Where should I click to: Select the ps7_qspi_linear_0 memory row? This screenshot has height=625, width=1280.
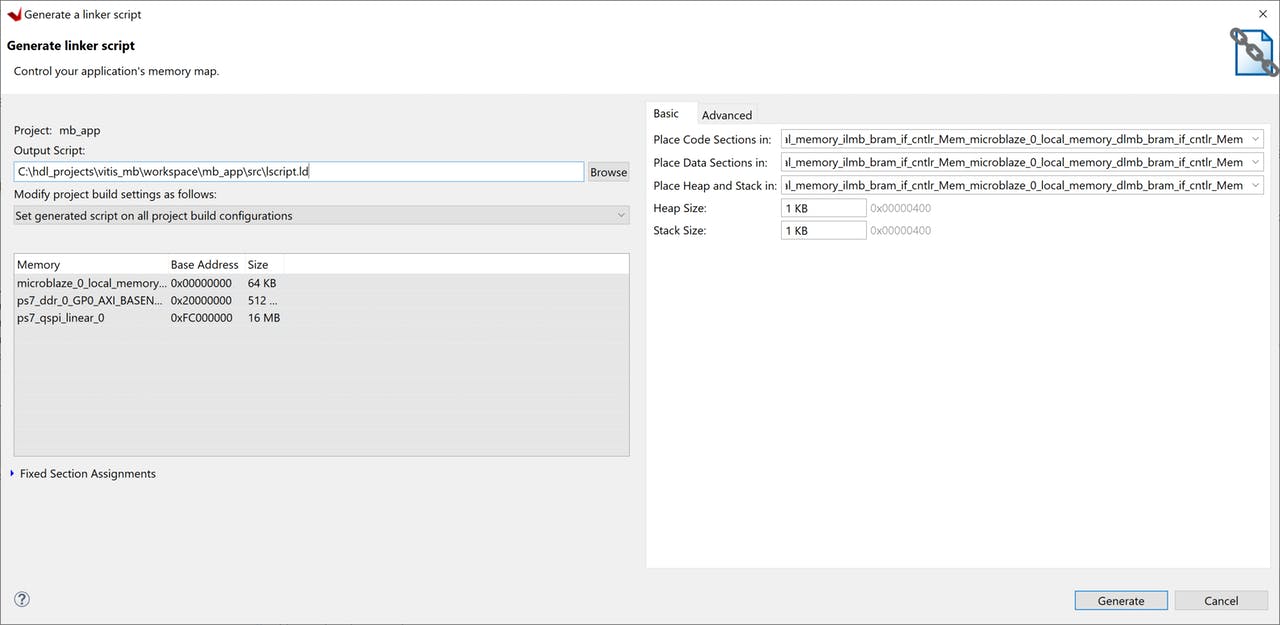point(62,318)
